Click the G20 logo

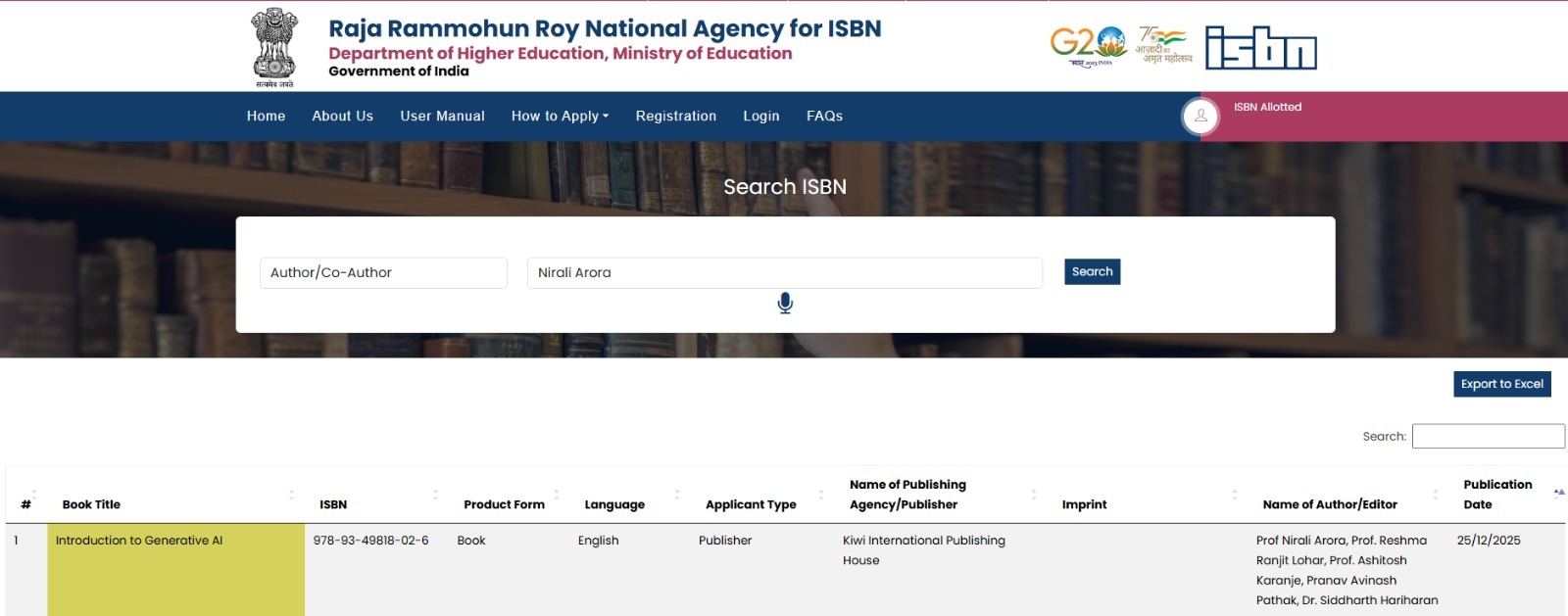tap(1088, 45)
